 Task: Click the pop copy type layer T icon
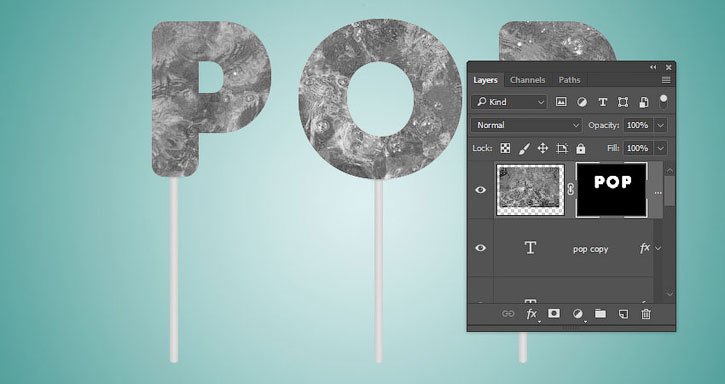coord(530,248)
